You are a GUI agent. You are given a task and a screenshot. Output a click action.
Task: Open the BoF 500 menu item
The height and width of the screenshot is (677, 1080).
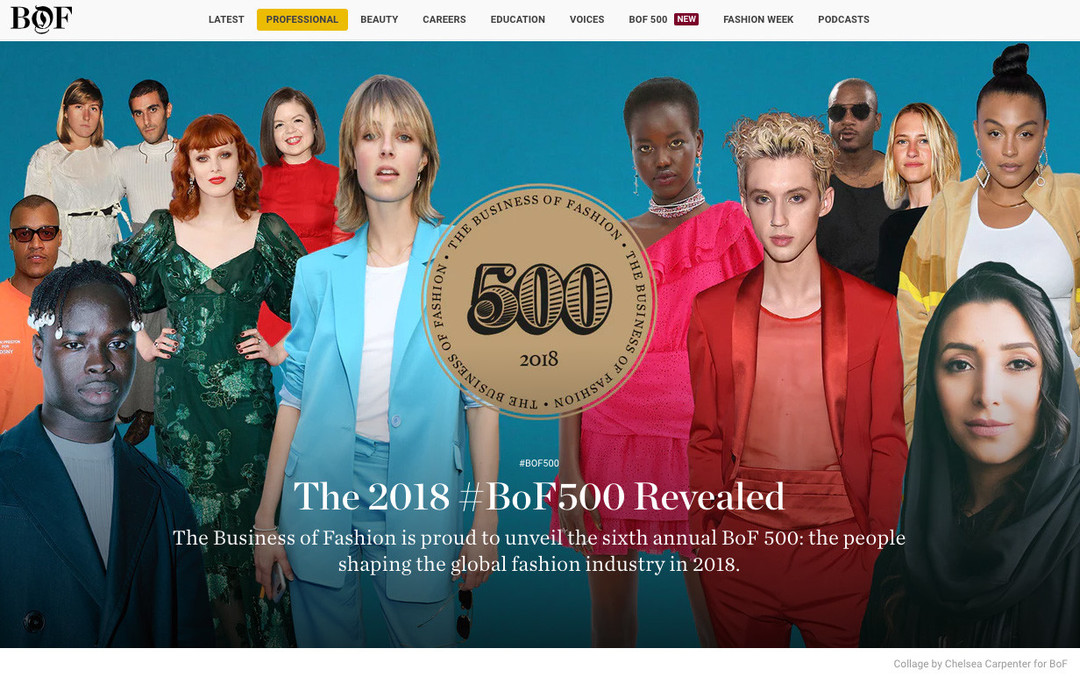pos(647,19)
